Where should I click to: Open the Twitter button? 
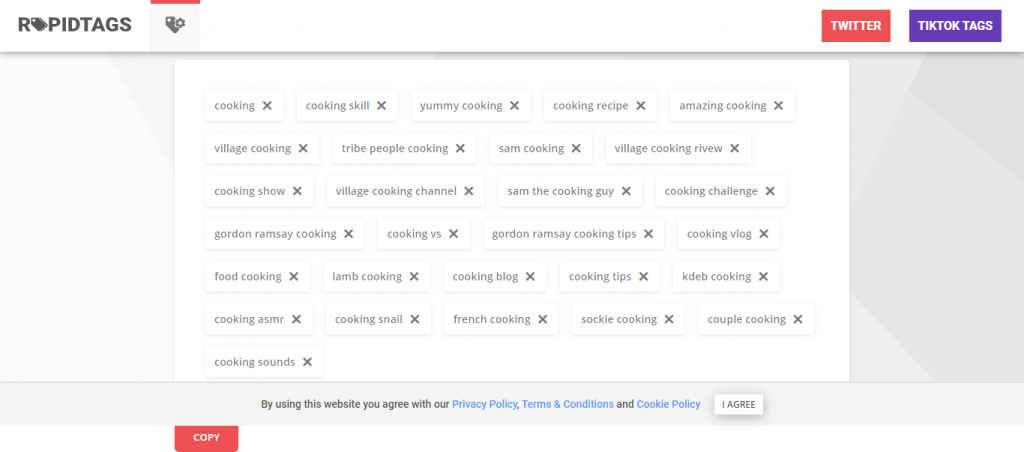[x=855, y=26]
